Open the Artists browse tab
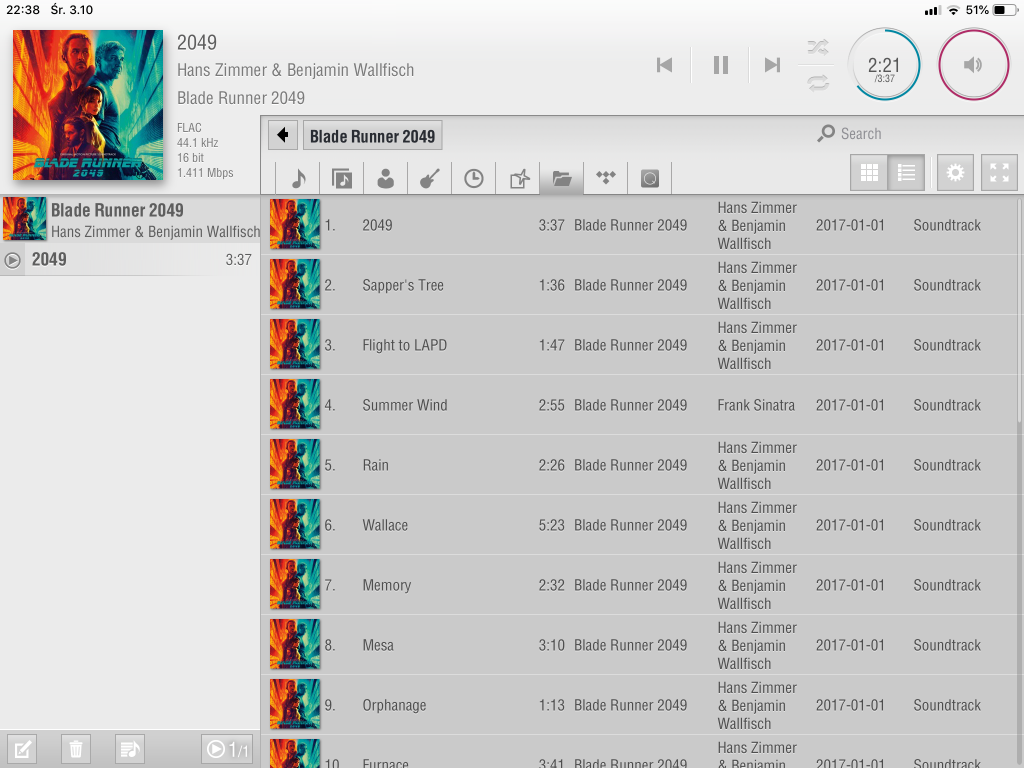Image resolution: width=1024 pixels, height=768 pixels. coord(386,178)
